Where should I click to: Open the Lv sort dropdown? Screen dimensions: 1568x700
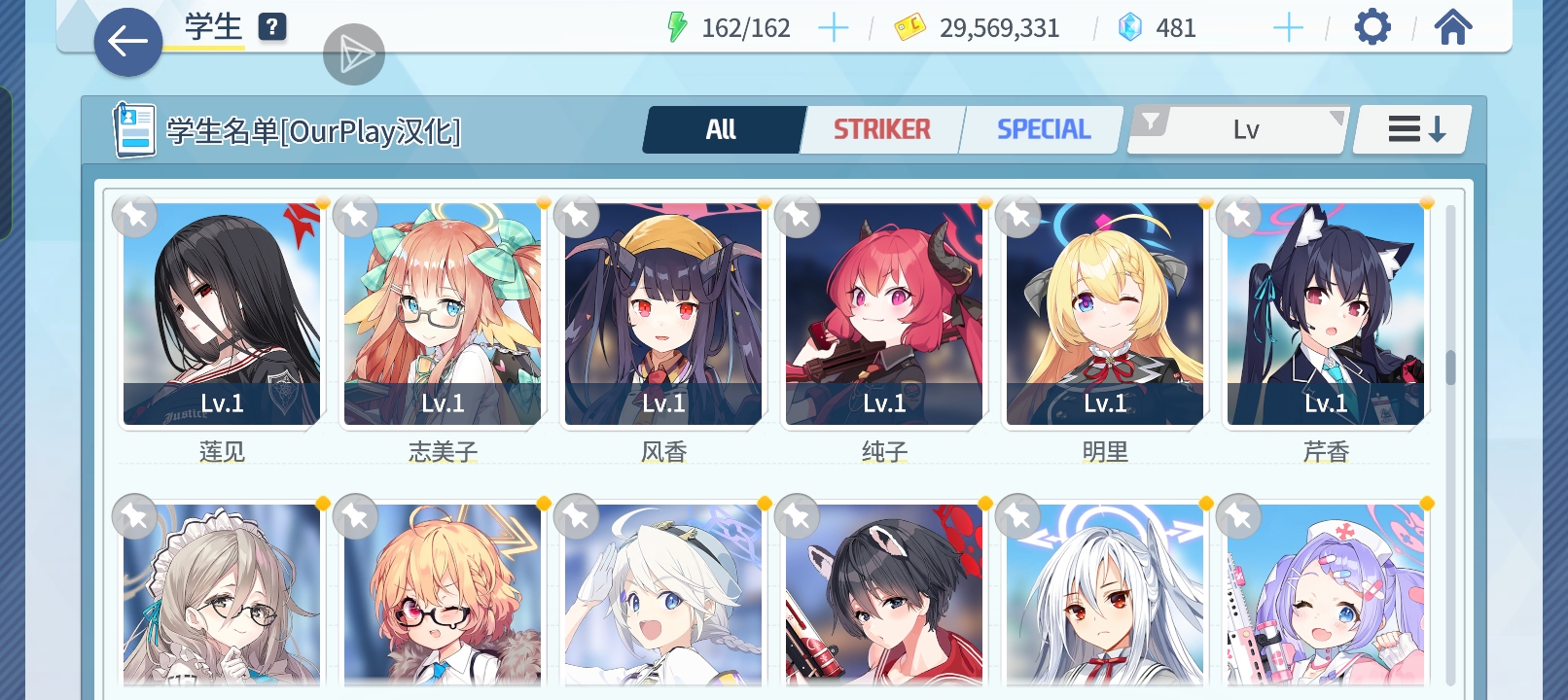tap(1246, 129)
